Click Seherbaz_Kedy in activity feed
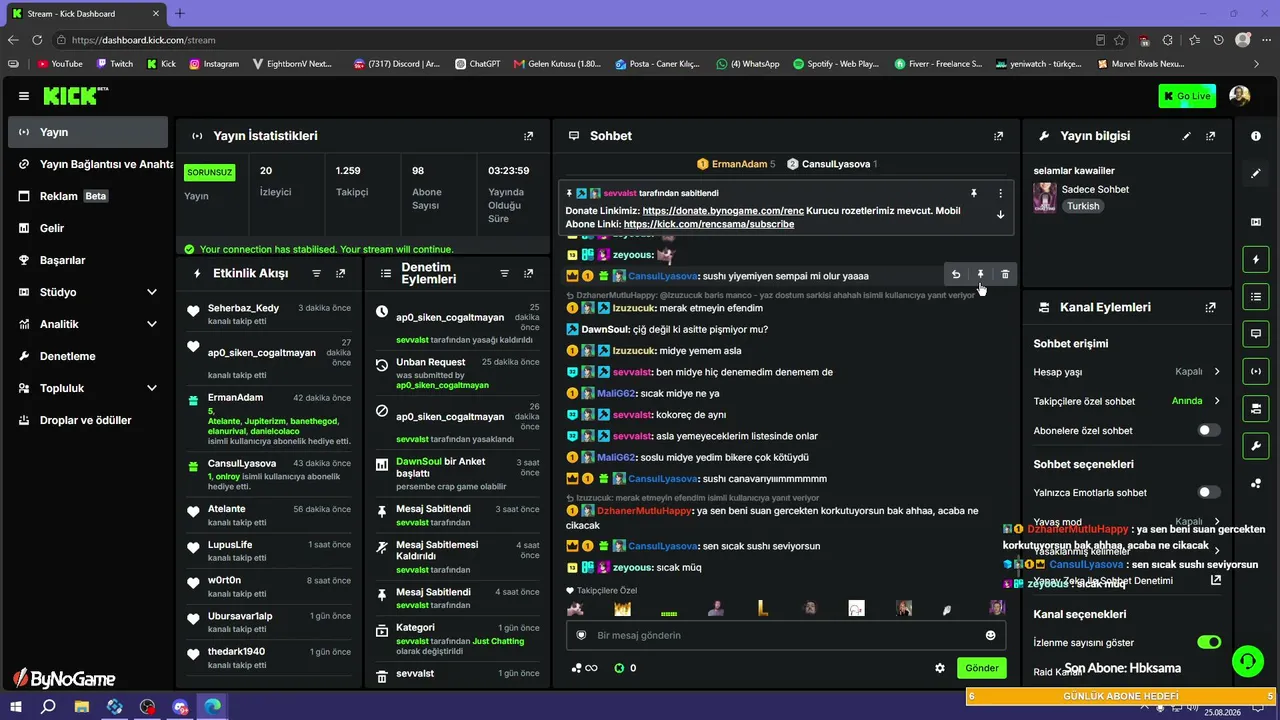 tap(243, 308)
